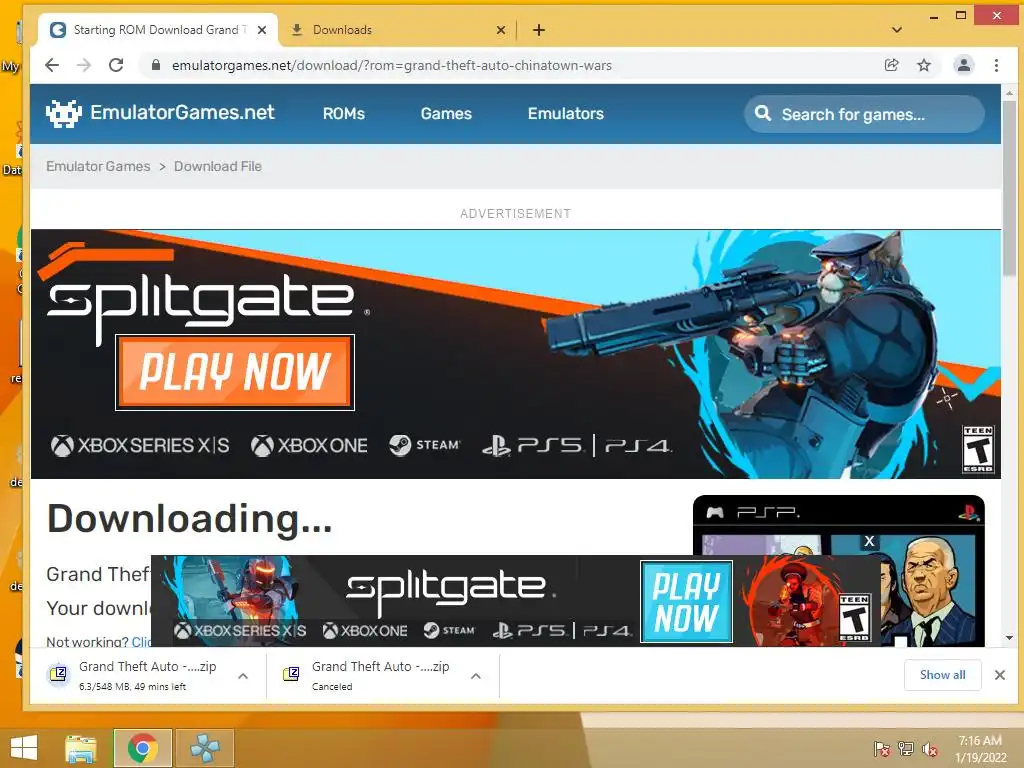Open the Windows Start menu
This screenshot has height=768, width=1024.
(x=24, y=748)
